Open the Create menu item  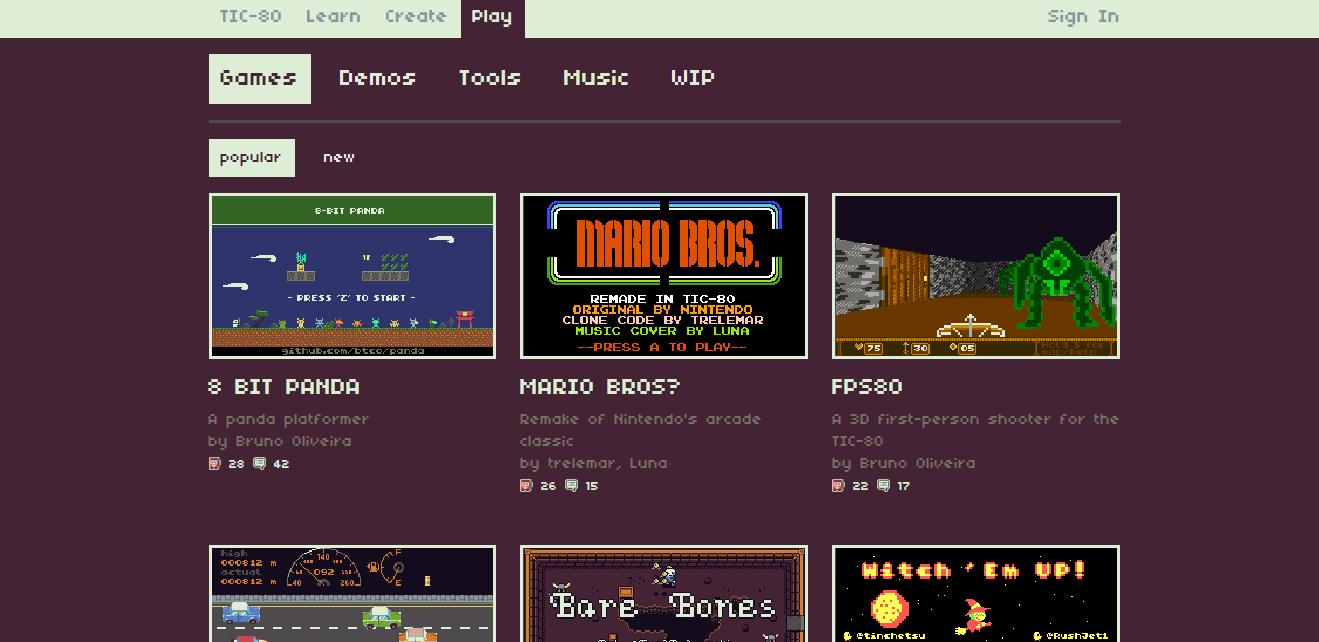coord(416,17)
